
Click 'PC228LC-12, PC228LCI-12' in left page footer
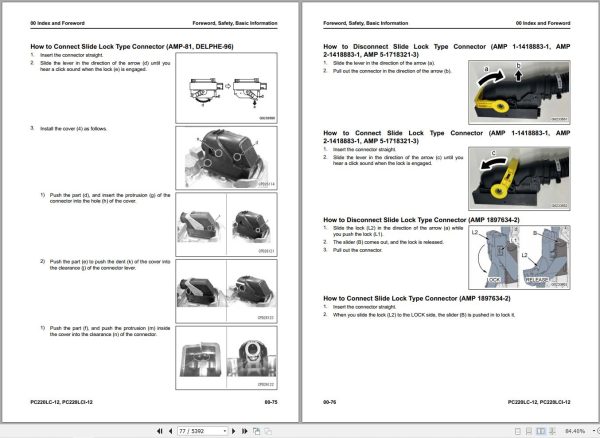[62, 402]
